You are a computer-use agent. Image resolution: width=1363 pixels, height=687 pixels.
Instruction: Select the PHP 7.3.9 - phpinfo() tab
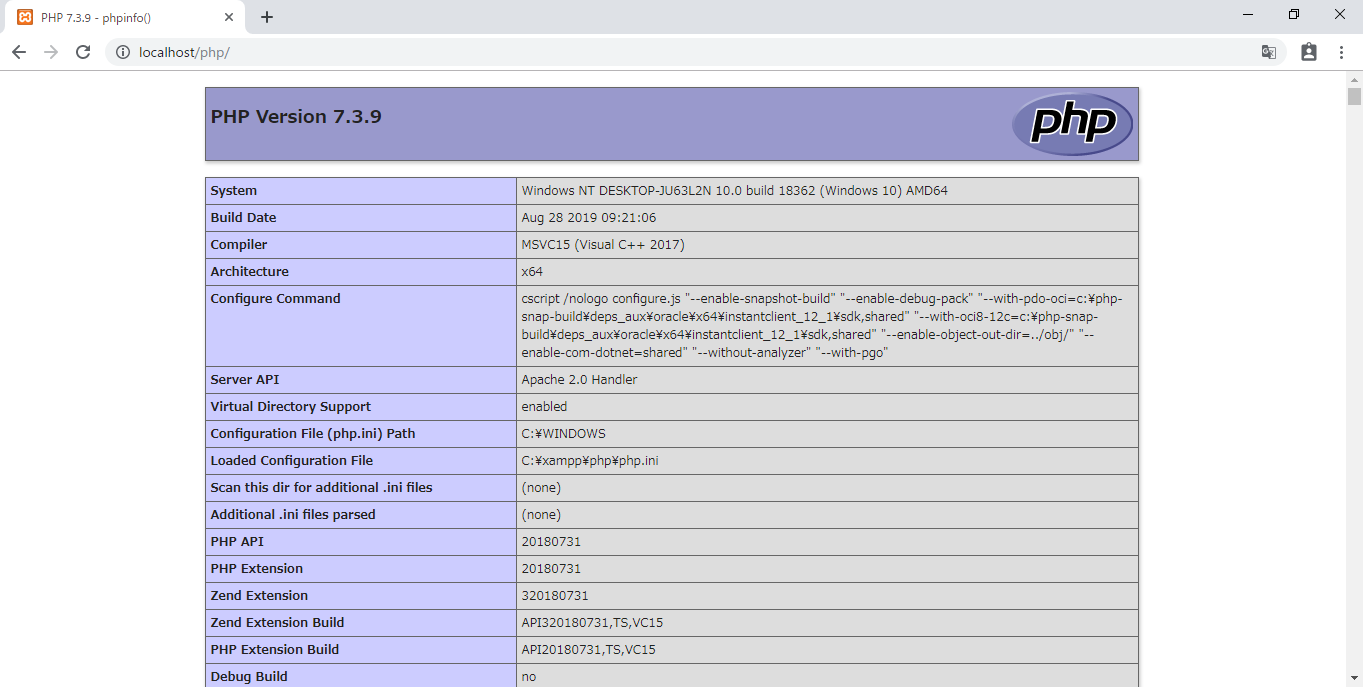[x=125, y=17]
